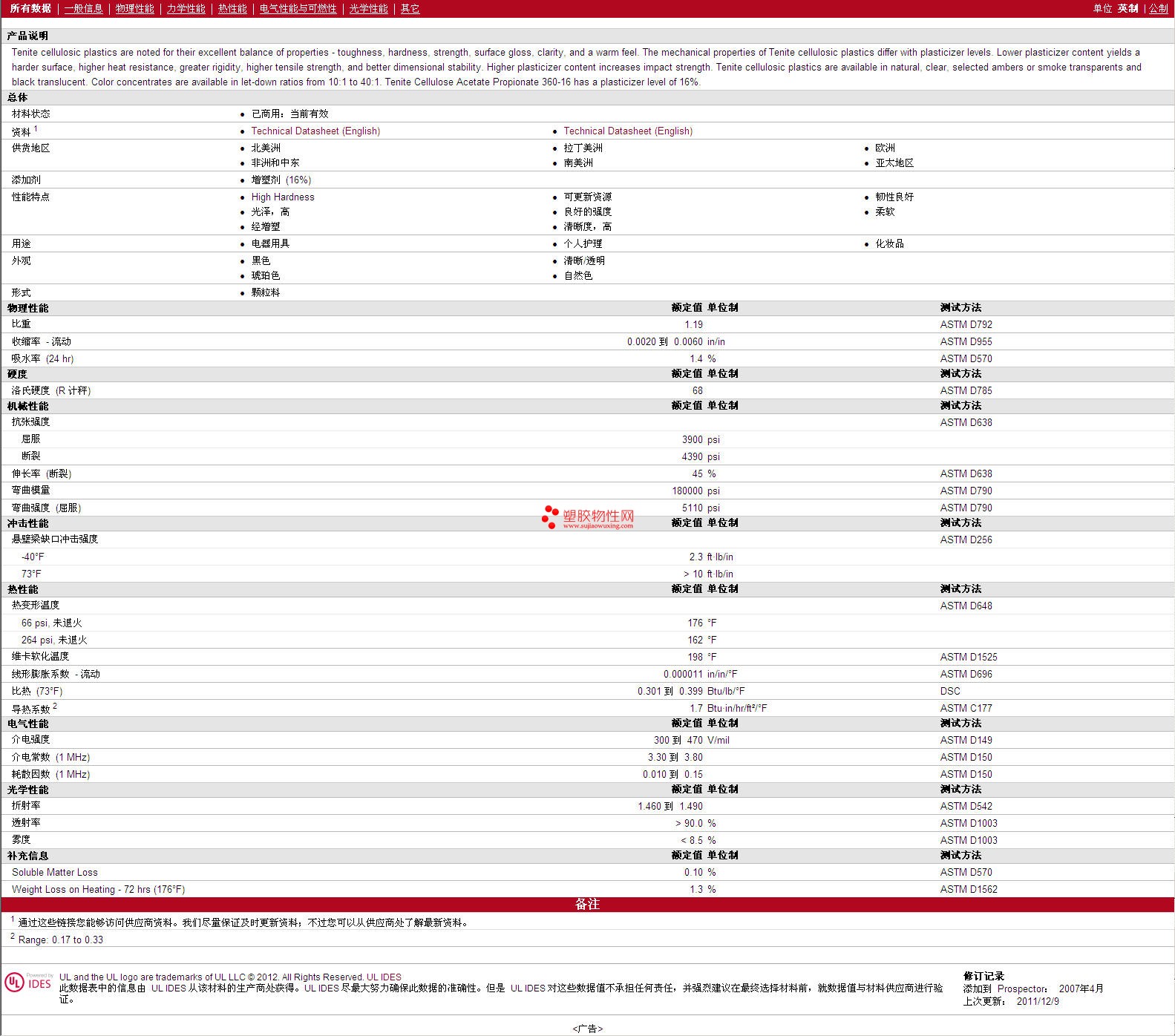The image size is (1175, 1036).
Task: Click the High Hardness feature entry
Action: (283, 197)
